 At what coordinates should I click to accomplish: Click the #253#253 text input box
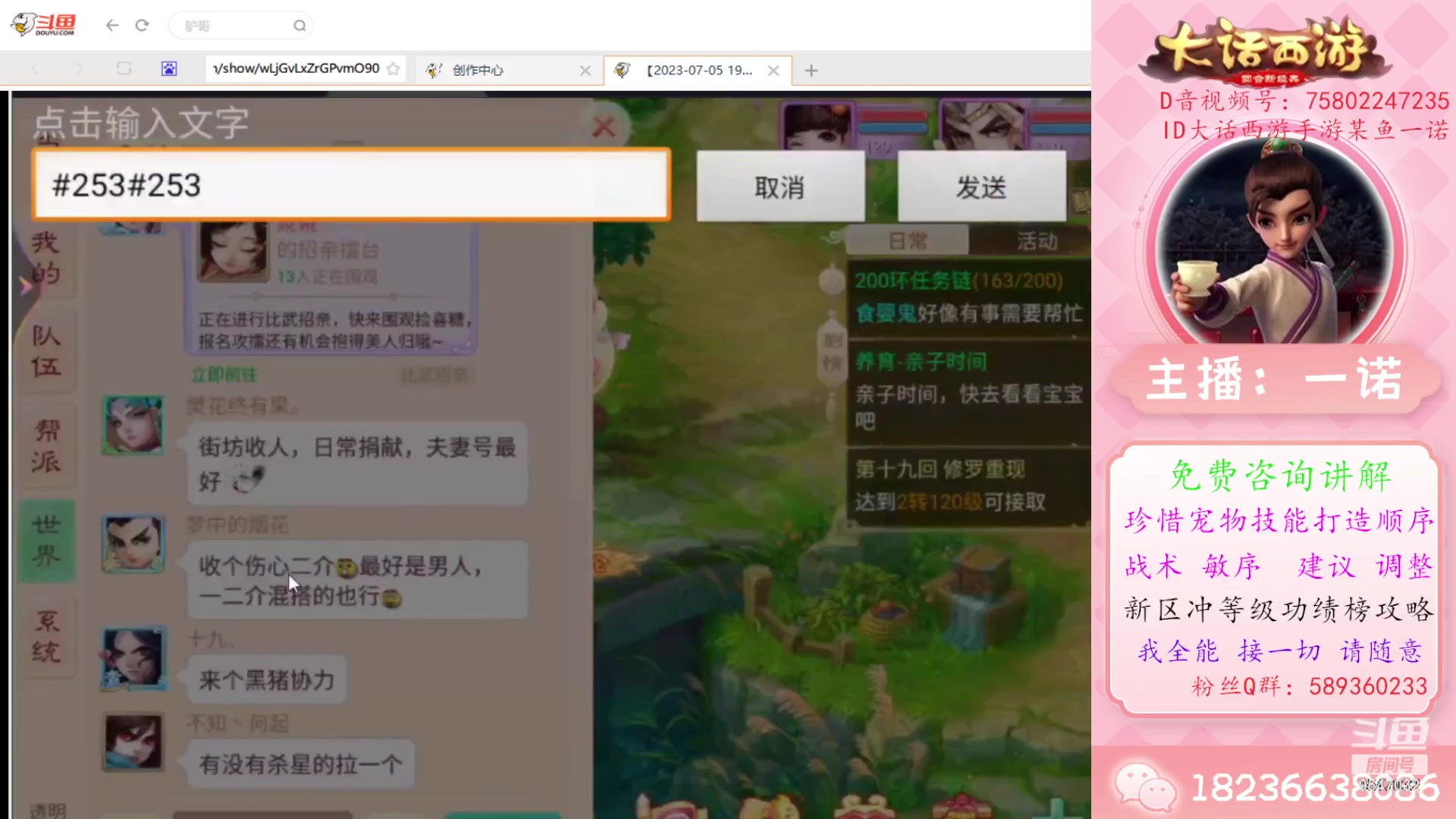tap(352, 184)
